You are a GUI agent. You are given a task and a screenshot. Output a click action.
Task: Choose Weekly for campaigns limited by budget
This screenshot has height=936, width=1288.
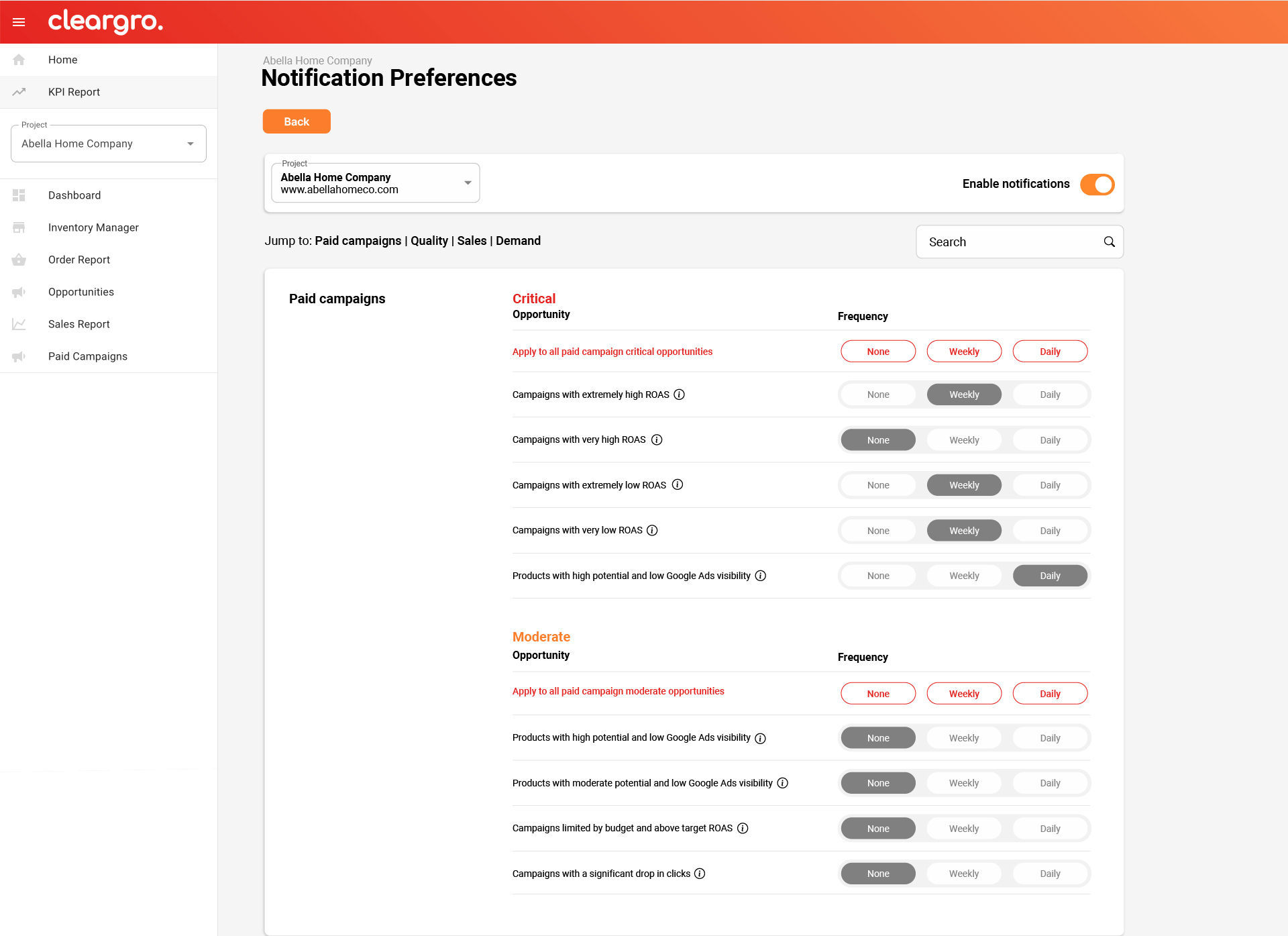(963, 829)
